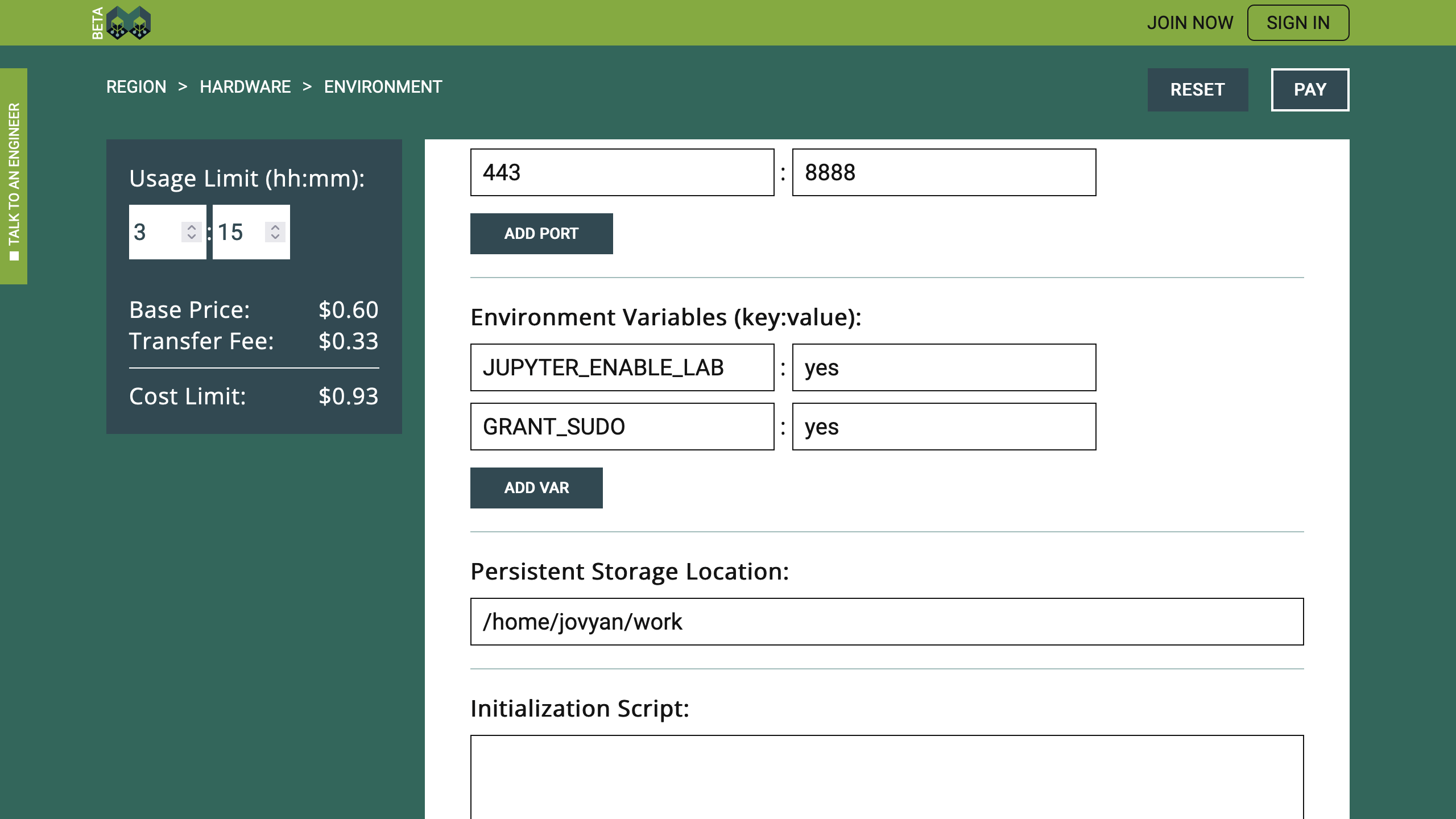Click the Persistent Storage Location heading
The height and width of the screenshot is (819, 1456).
[630, 572]
